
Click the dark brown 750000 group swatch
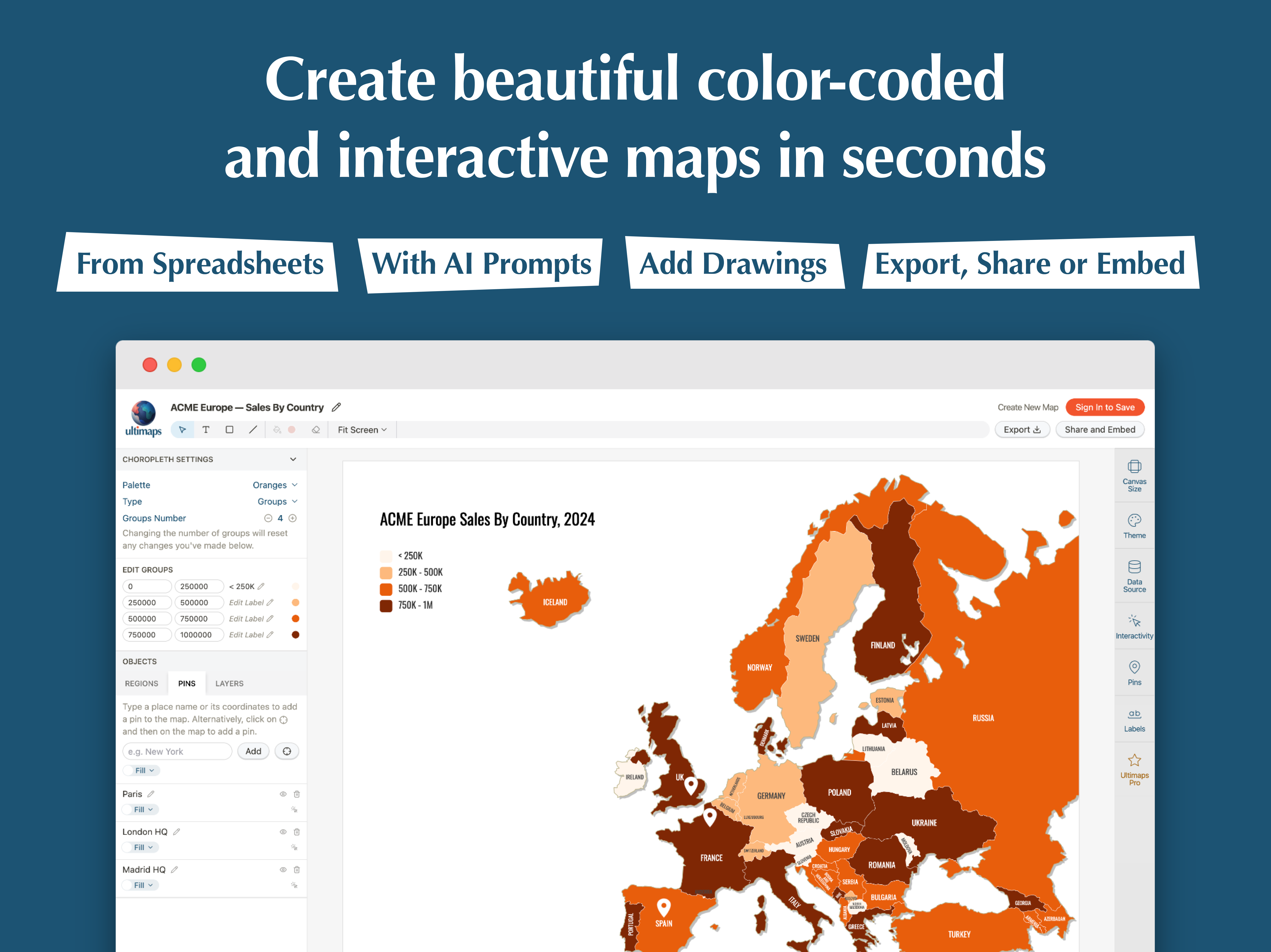tap(295, 635)
